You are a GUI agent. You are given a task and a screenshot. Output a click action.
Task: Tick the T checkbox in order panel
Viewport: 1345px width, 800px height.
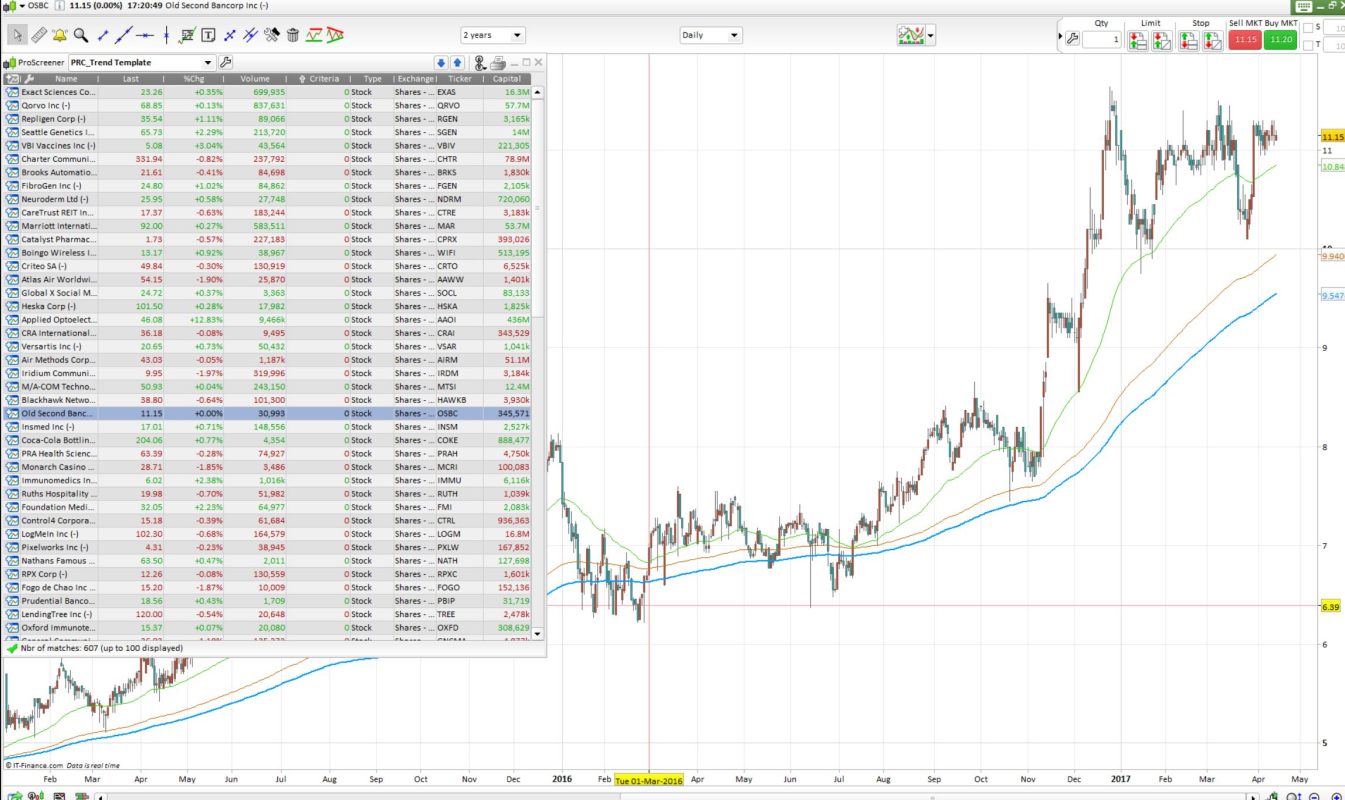pyautogui.click(x=1308, y=44)
